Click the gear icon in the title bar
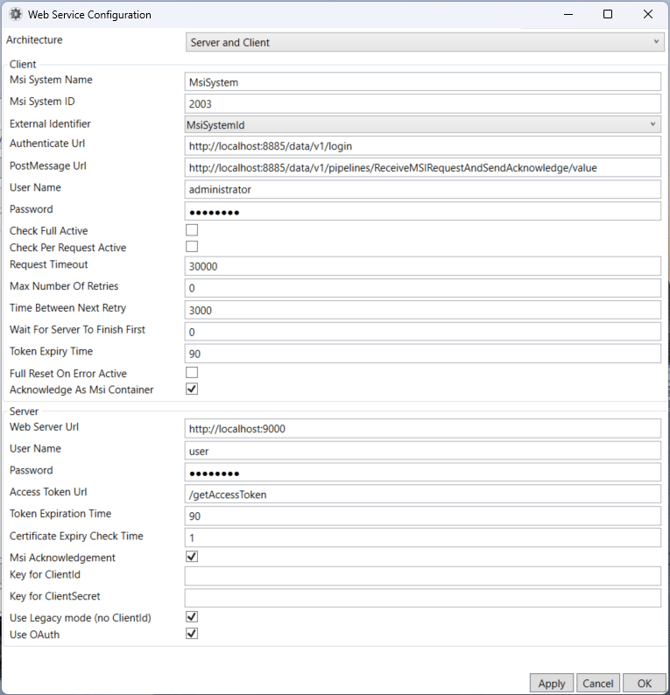This screenshot has height=695, width=670. tap(15, 15)
